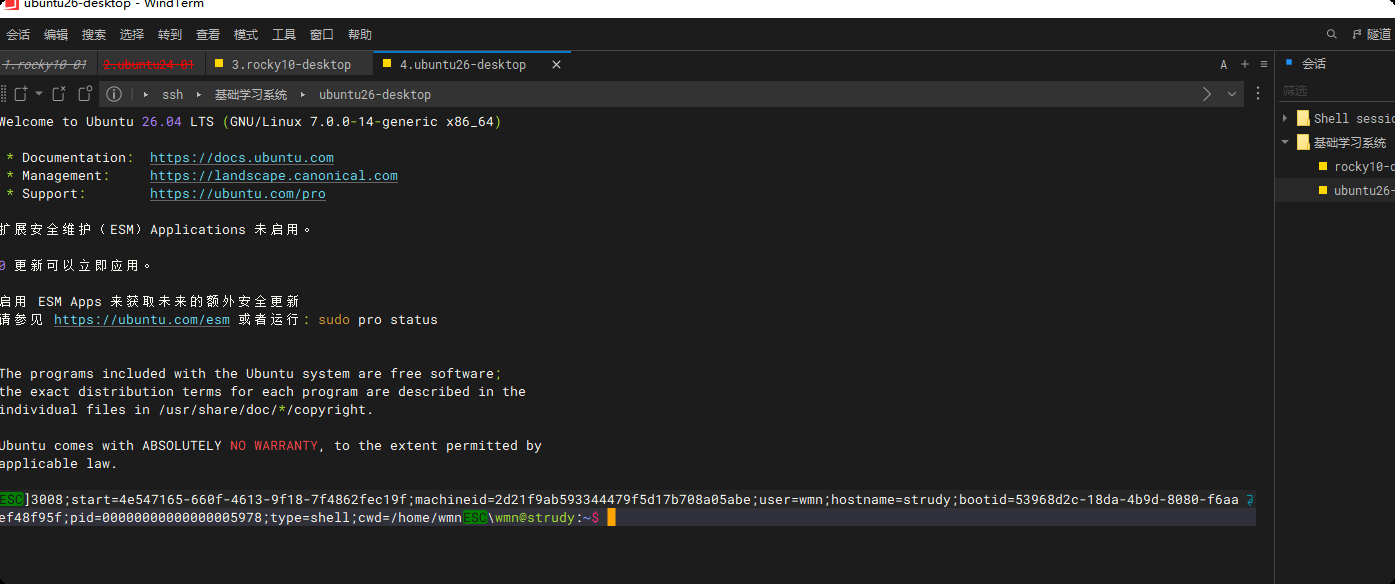Click the duplicate session icon in toolbar
Image resolution: width=1395 pixels, height=584 pixels.
coord(85,94)
